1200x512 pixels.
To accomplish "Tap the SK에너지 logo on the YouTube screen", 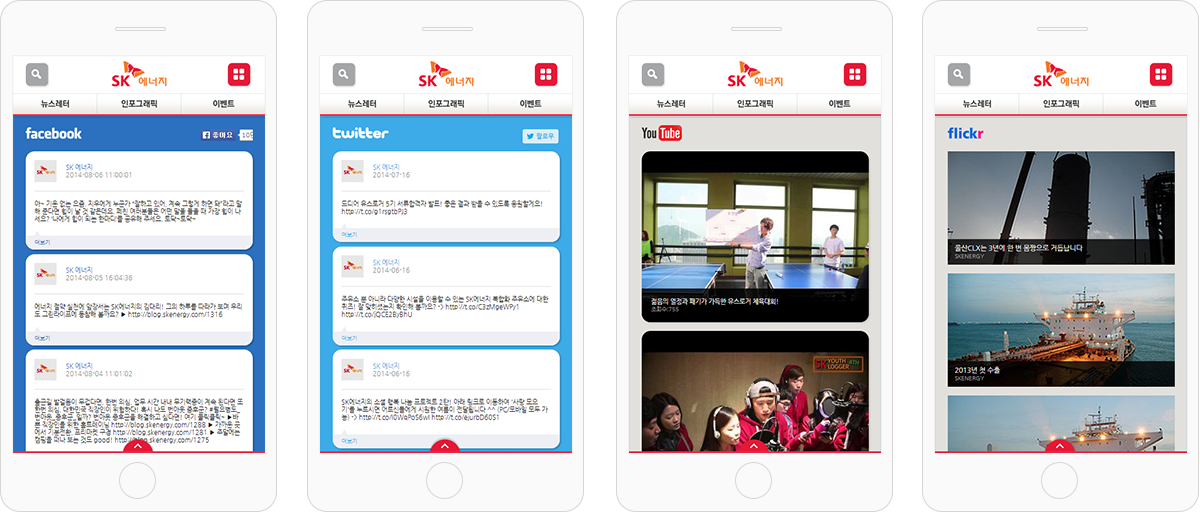I will (755, 75).
